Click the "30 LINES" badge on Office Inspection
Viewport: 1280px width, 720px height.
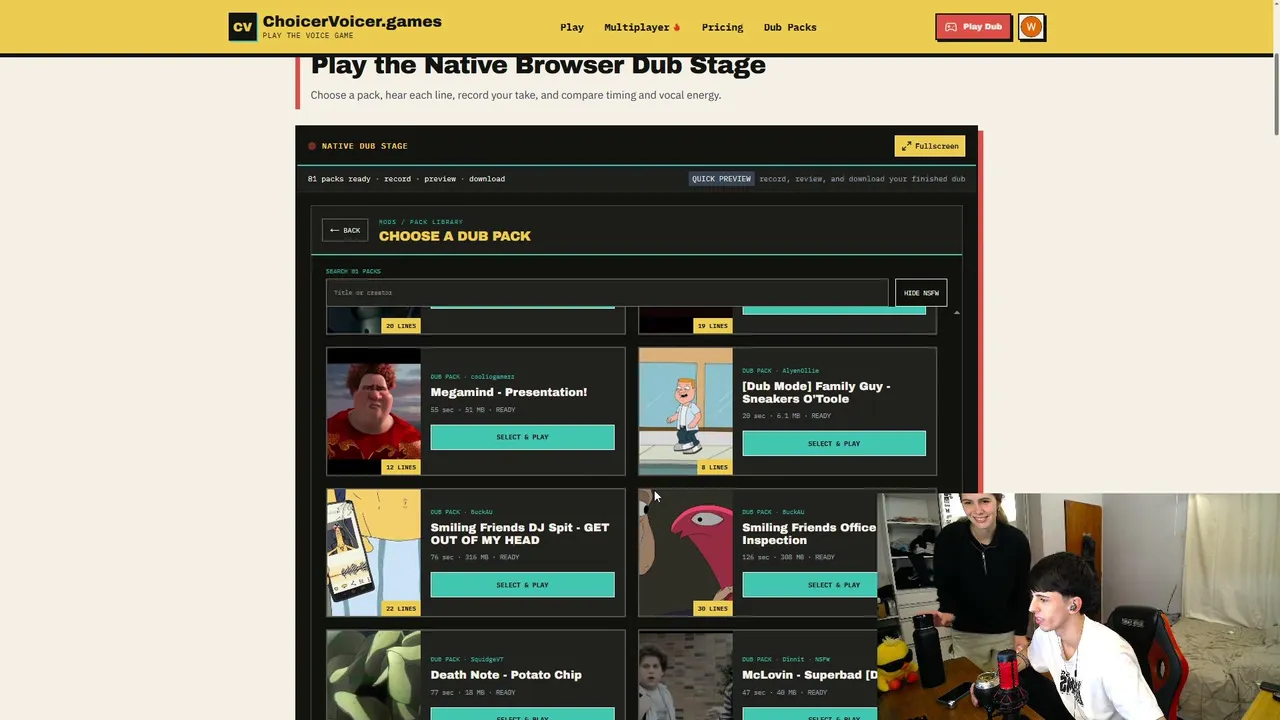pos(712,608)
